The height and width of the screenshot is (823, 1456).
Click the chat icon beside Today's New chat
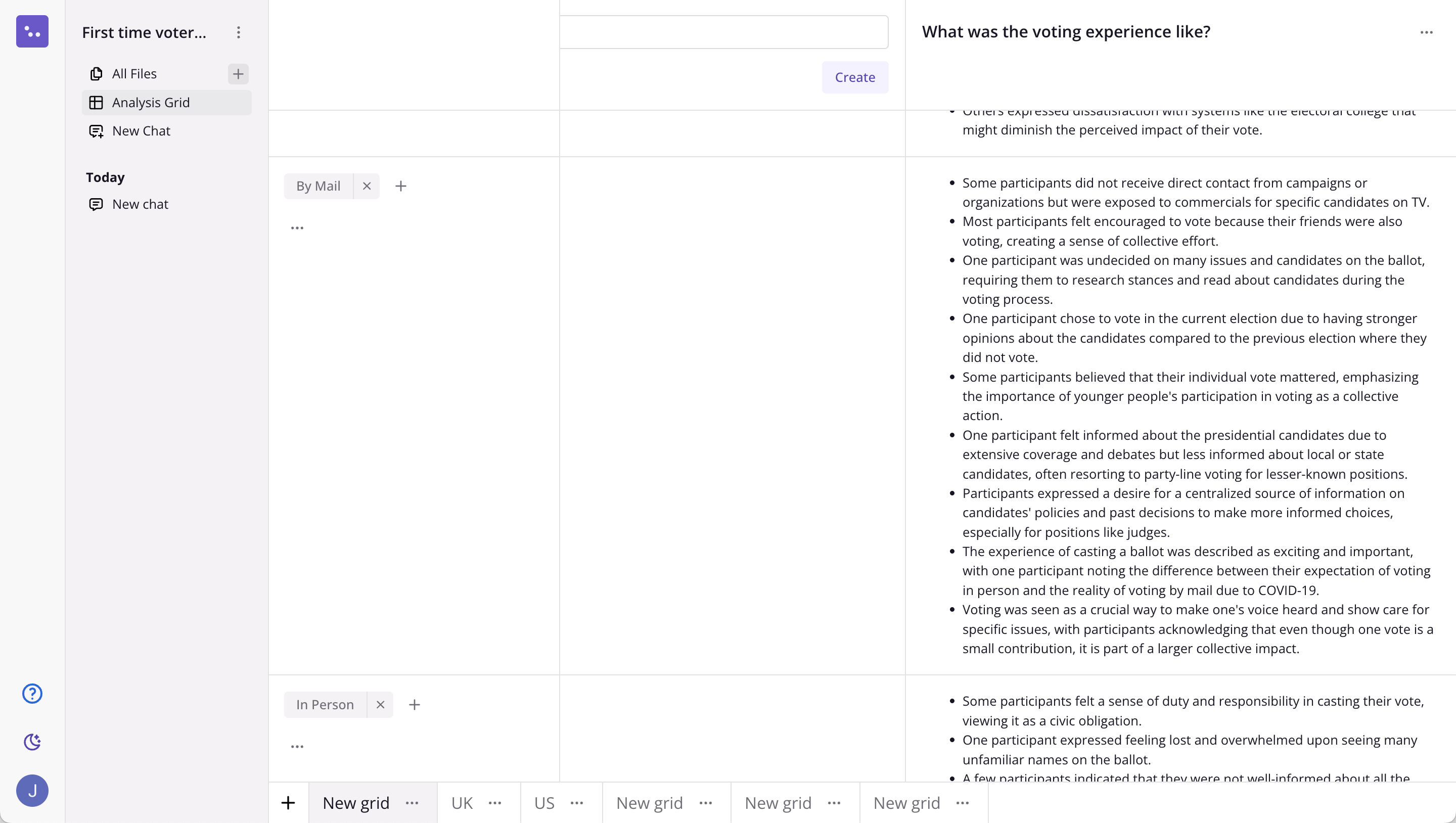click(x=96, y=205)
